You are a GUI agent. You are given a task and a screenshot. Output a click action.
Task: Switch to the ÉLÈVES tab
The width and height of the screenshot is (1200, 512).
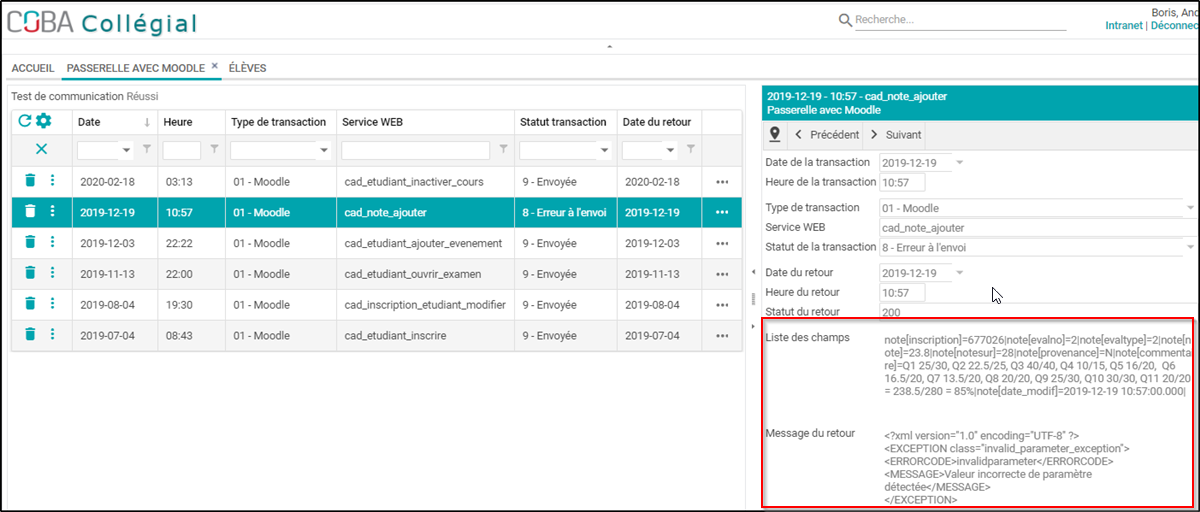pos(247,68)
